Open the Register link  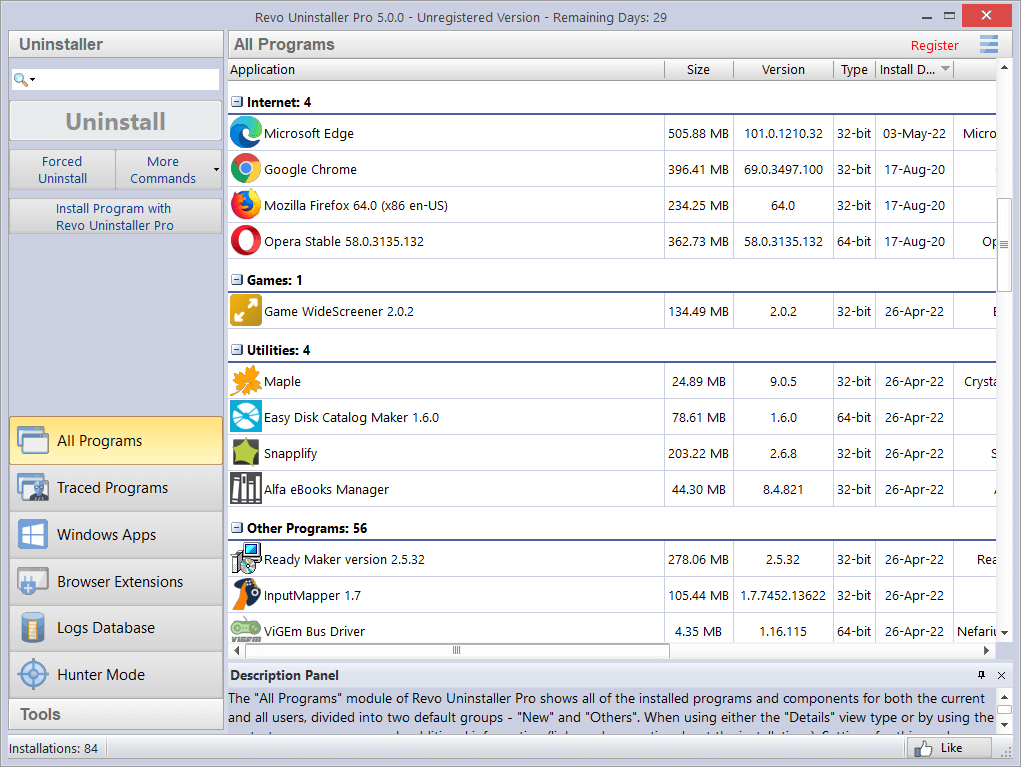tap(934, 45)
